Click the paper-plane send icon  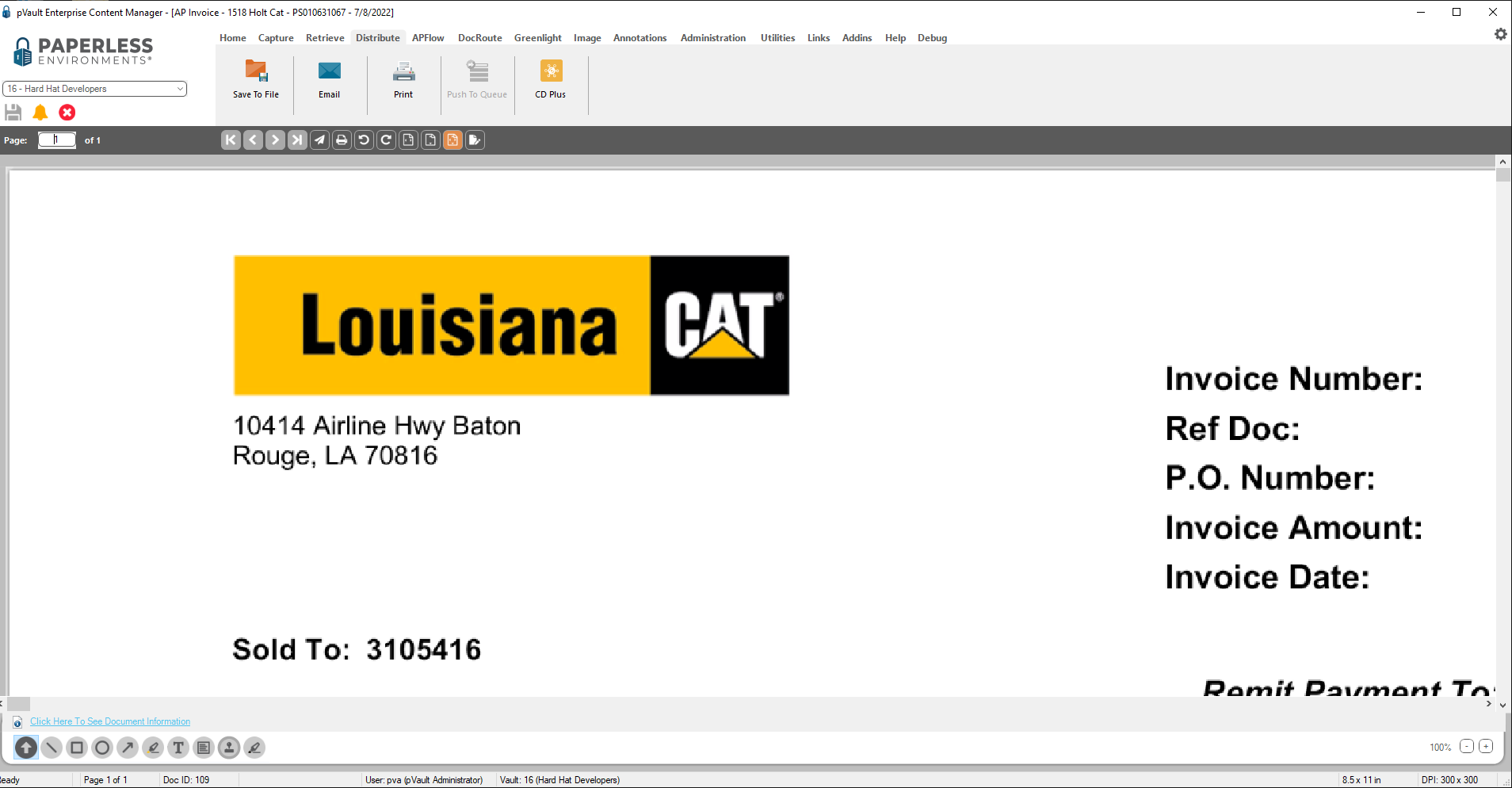[319, 140]
